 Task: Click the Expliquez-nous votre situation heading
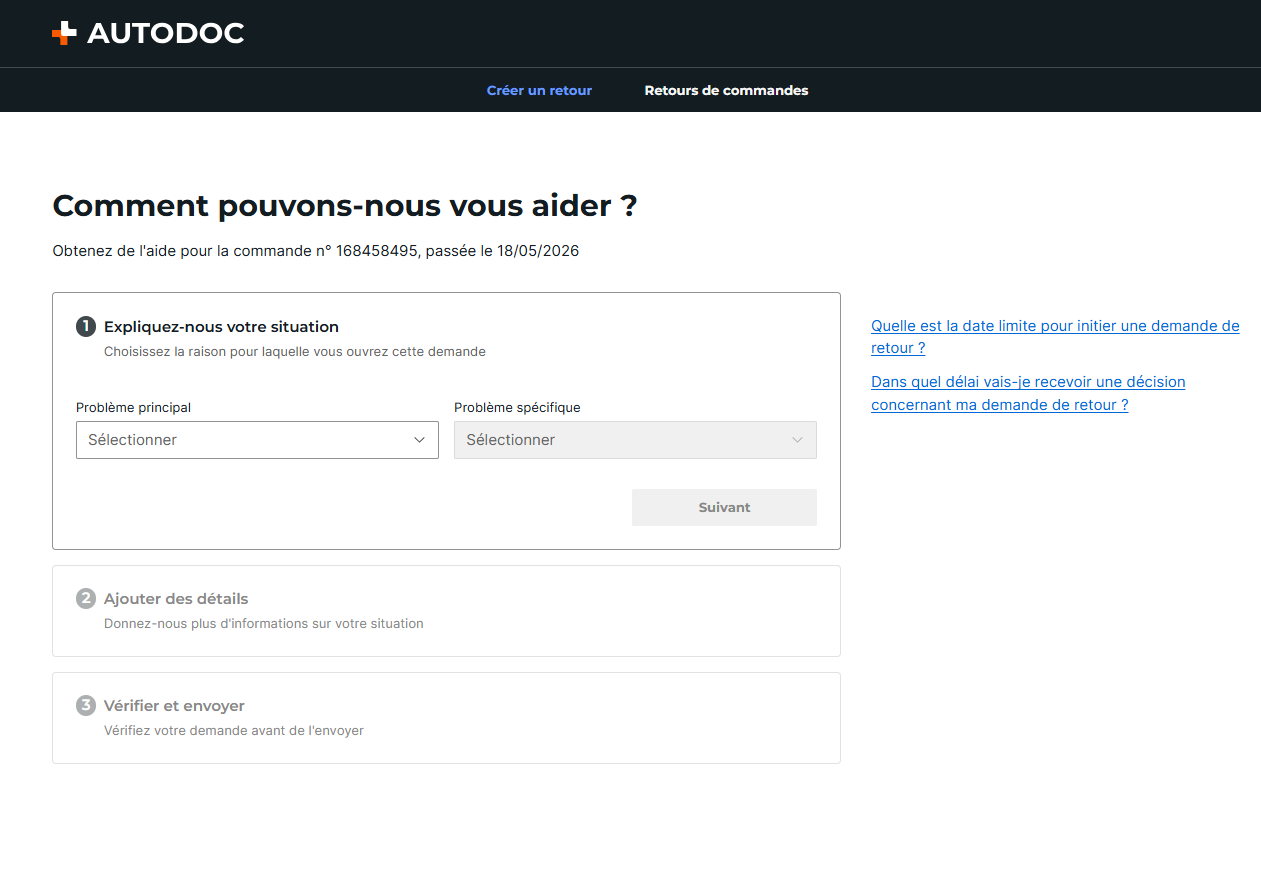coord(221,327)
